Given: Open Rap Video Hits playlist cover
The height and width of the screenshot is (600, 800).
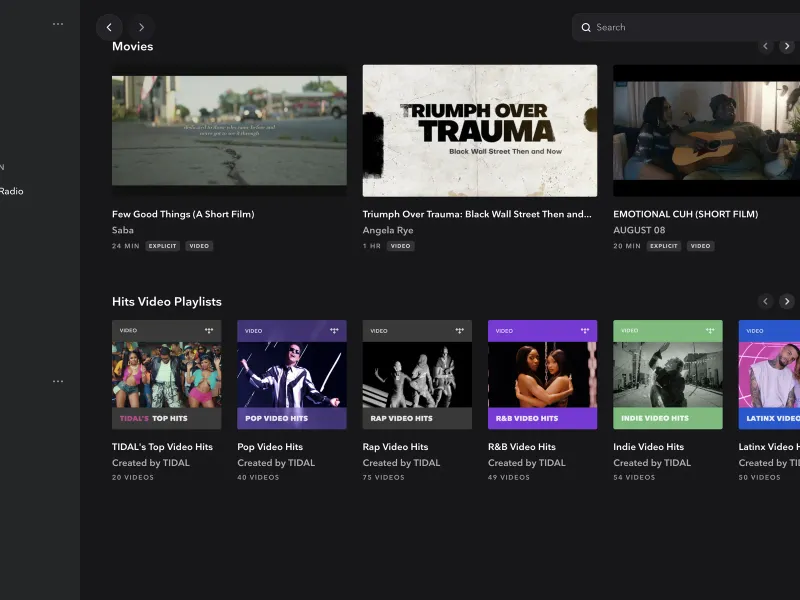Looking at the screenshot, I should (417, 374).
